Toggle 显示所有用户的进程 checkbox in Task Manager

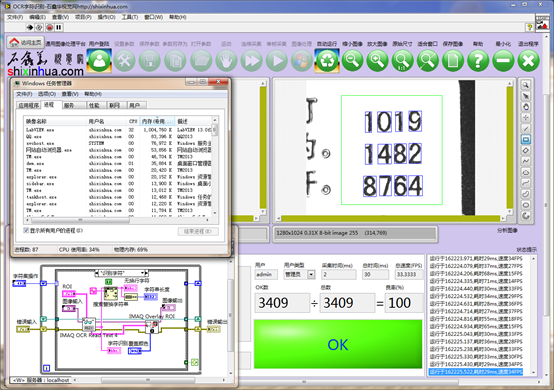tap(26, 230)
